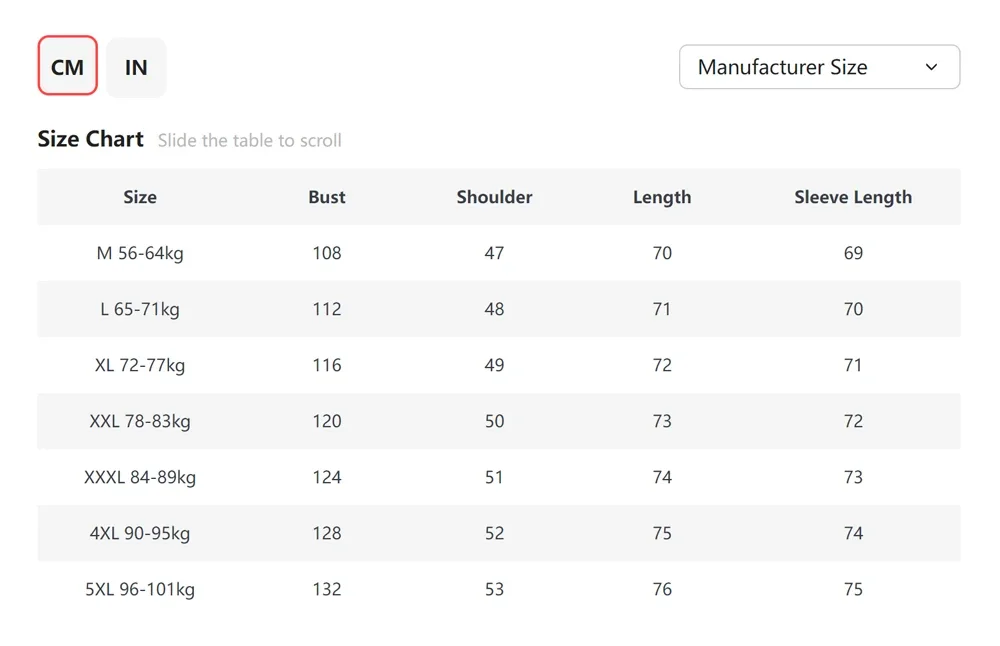Viewport: 1000px width, 646px height.
Task: Click sleeve length value 75 for 5XL
Action: click(x=853, y=589)
